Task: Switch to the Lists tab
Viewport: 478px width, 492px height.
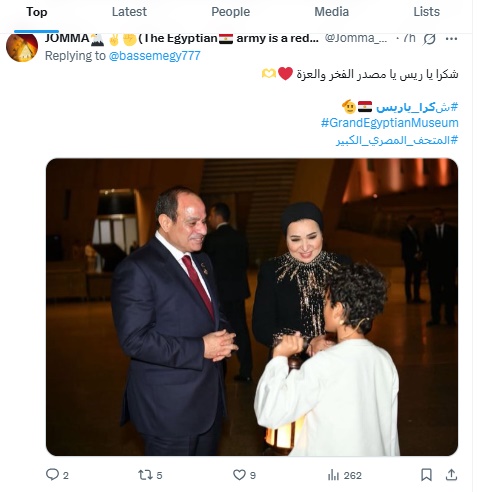Action: (427, 12)
